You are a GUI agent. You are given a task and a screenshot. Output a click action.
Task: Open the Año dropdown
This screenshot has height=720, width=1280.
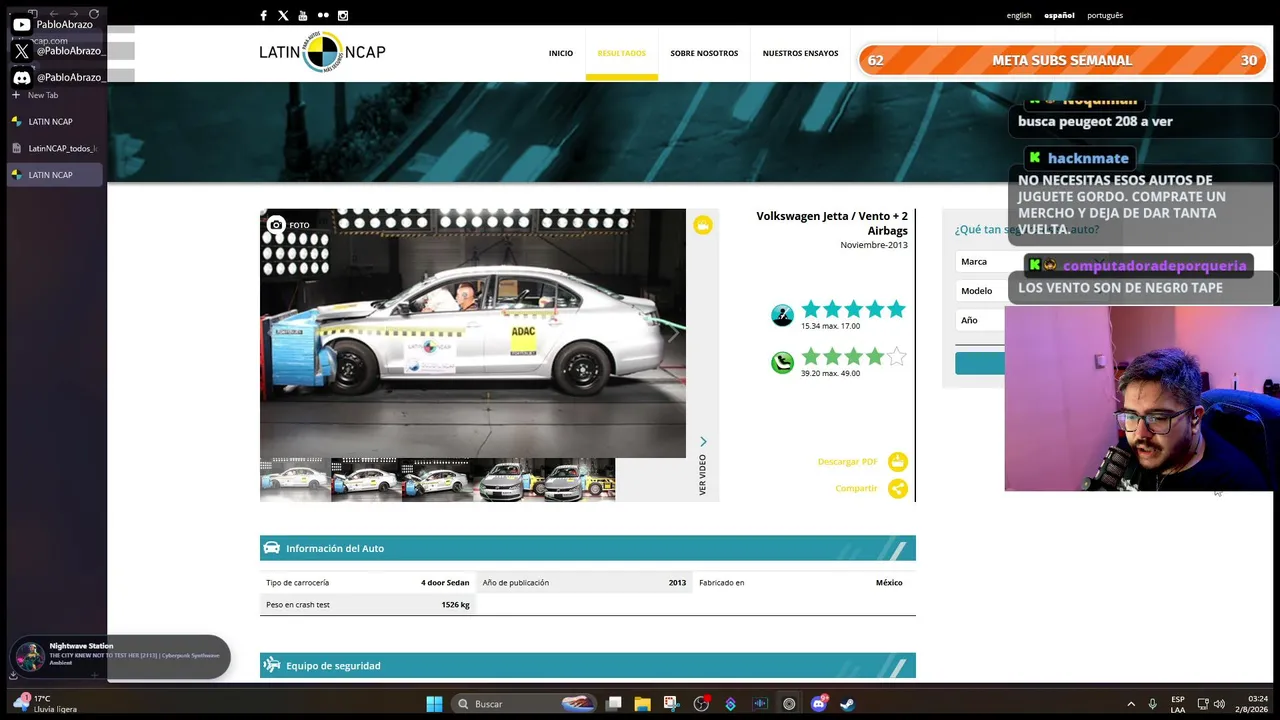point(980,320)
